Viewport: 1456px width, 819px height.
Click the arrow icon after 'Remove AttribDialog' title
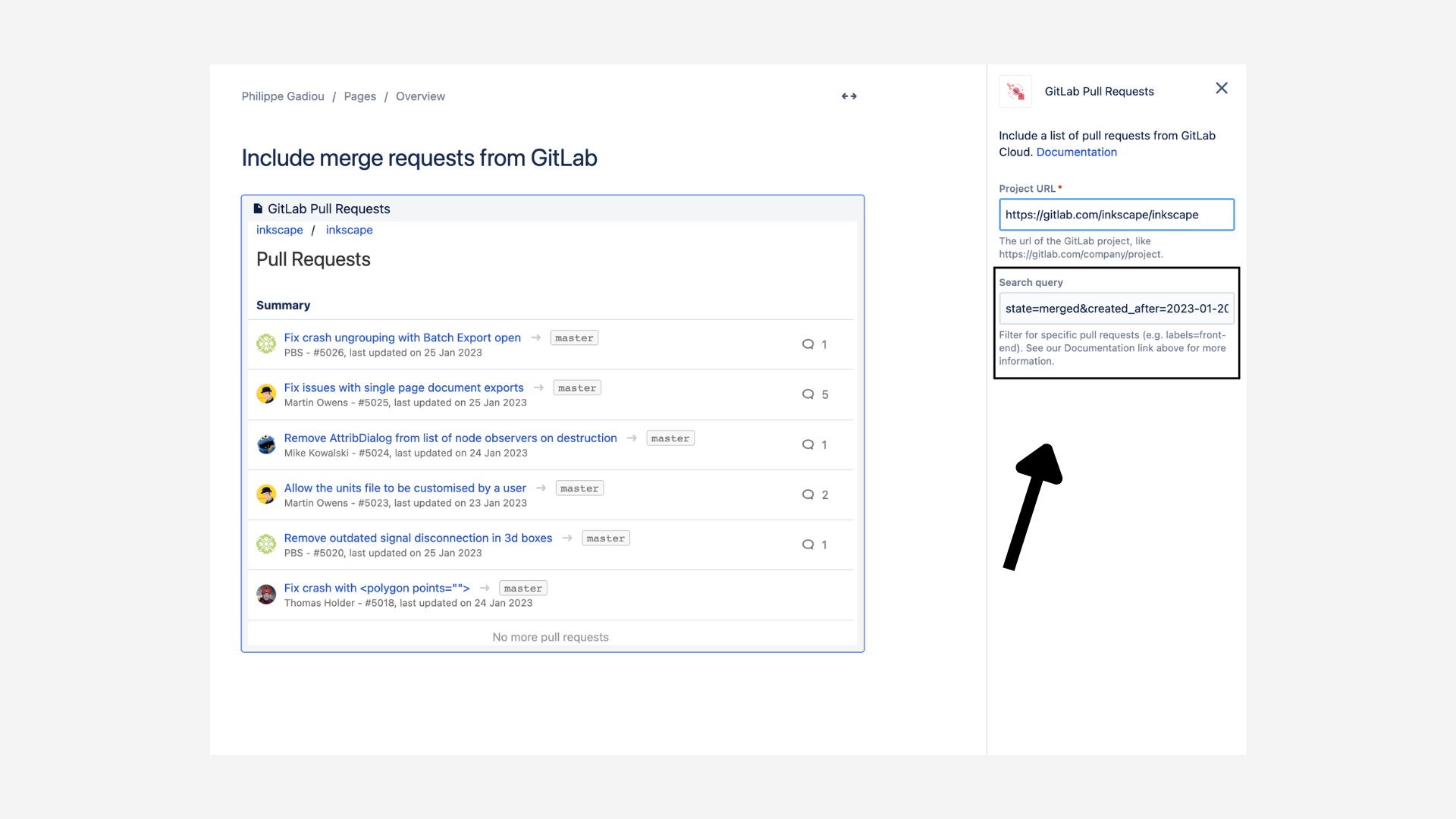[x=632, y=438]
